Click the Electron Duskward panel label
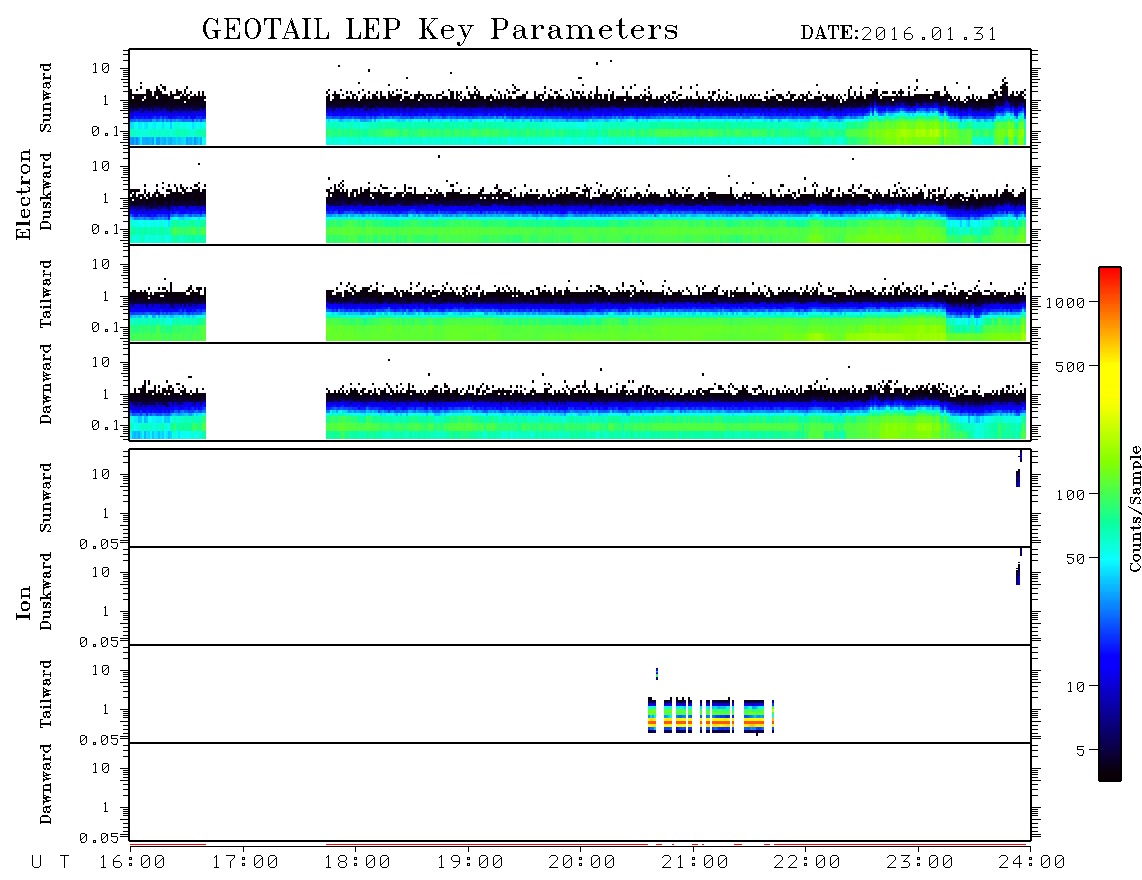Image resolution: width=1142 pixels, height=880 pixels. [x=45, y=191]
